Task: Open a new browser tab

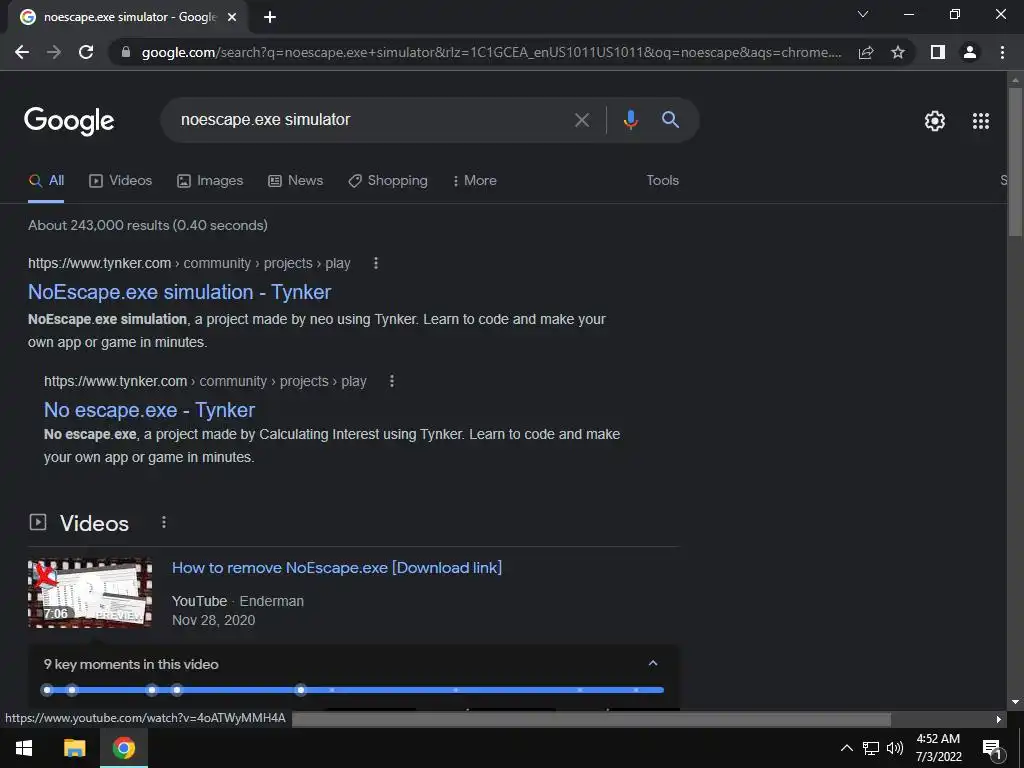Action: (270, 17)
